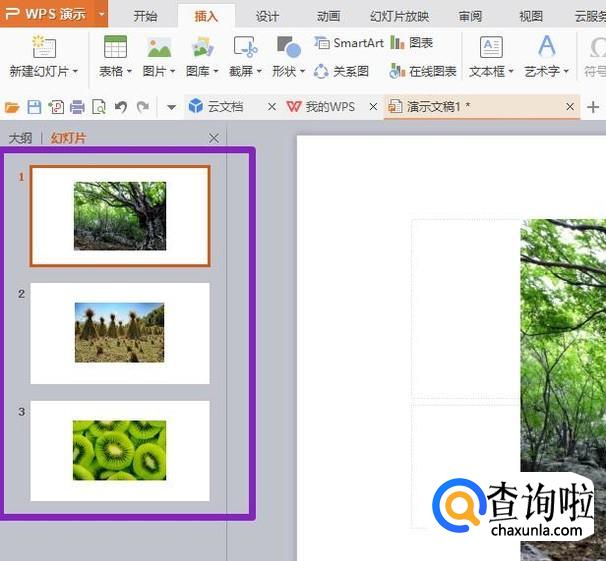Click the Picture (图片) insert icon

(158, 47)
